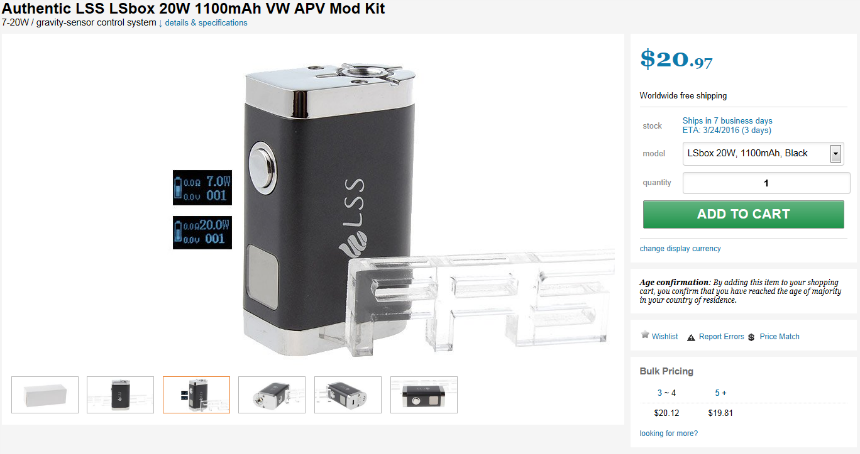Viewport: 860px width, 454px height.
Task: View the fifth thumbnail showing the angled mod
Action: click(348, 395)
